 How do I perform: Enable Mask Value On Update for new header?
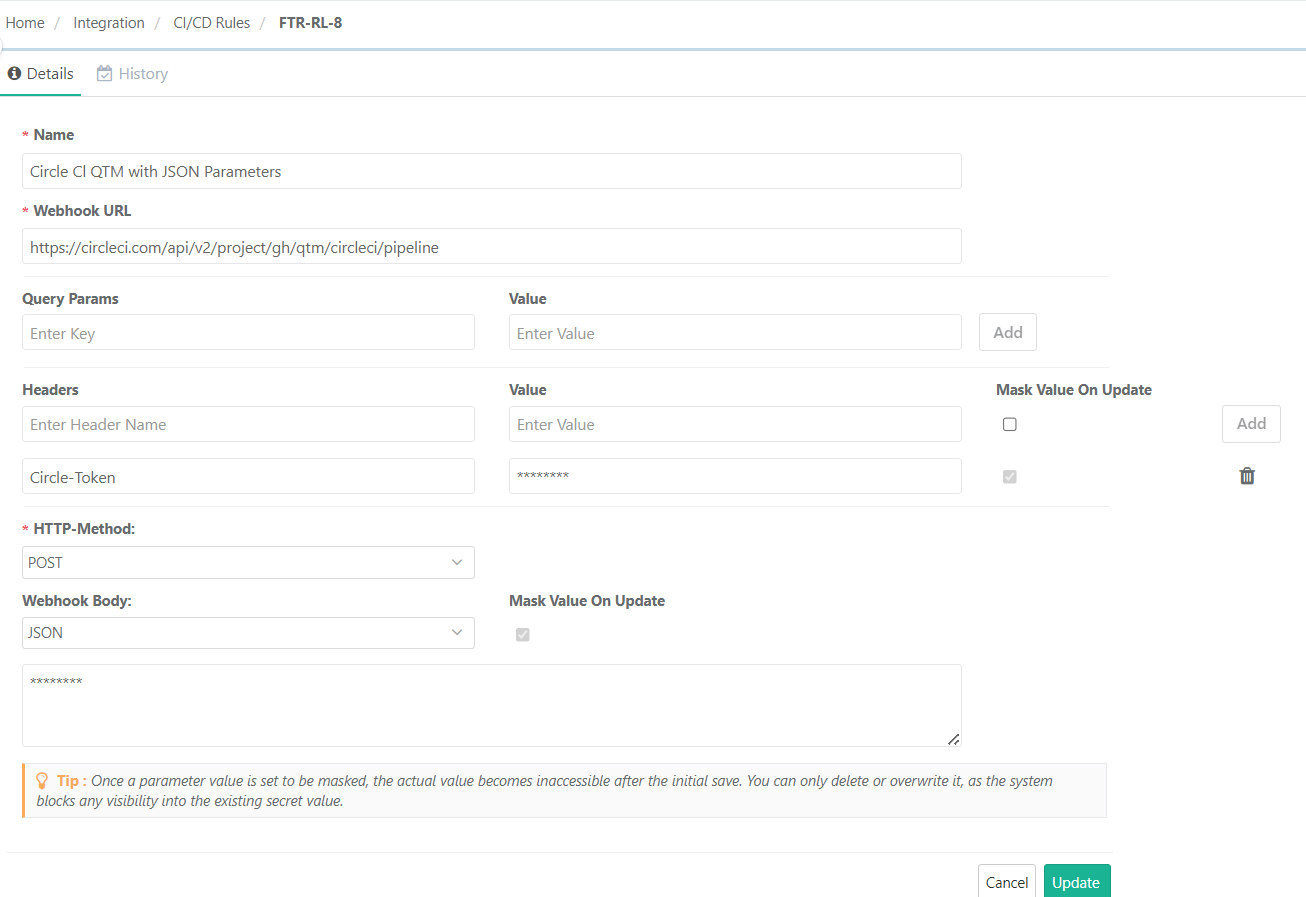1009,424
